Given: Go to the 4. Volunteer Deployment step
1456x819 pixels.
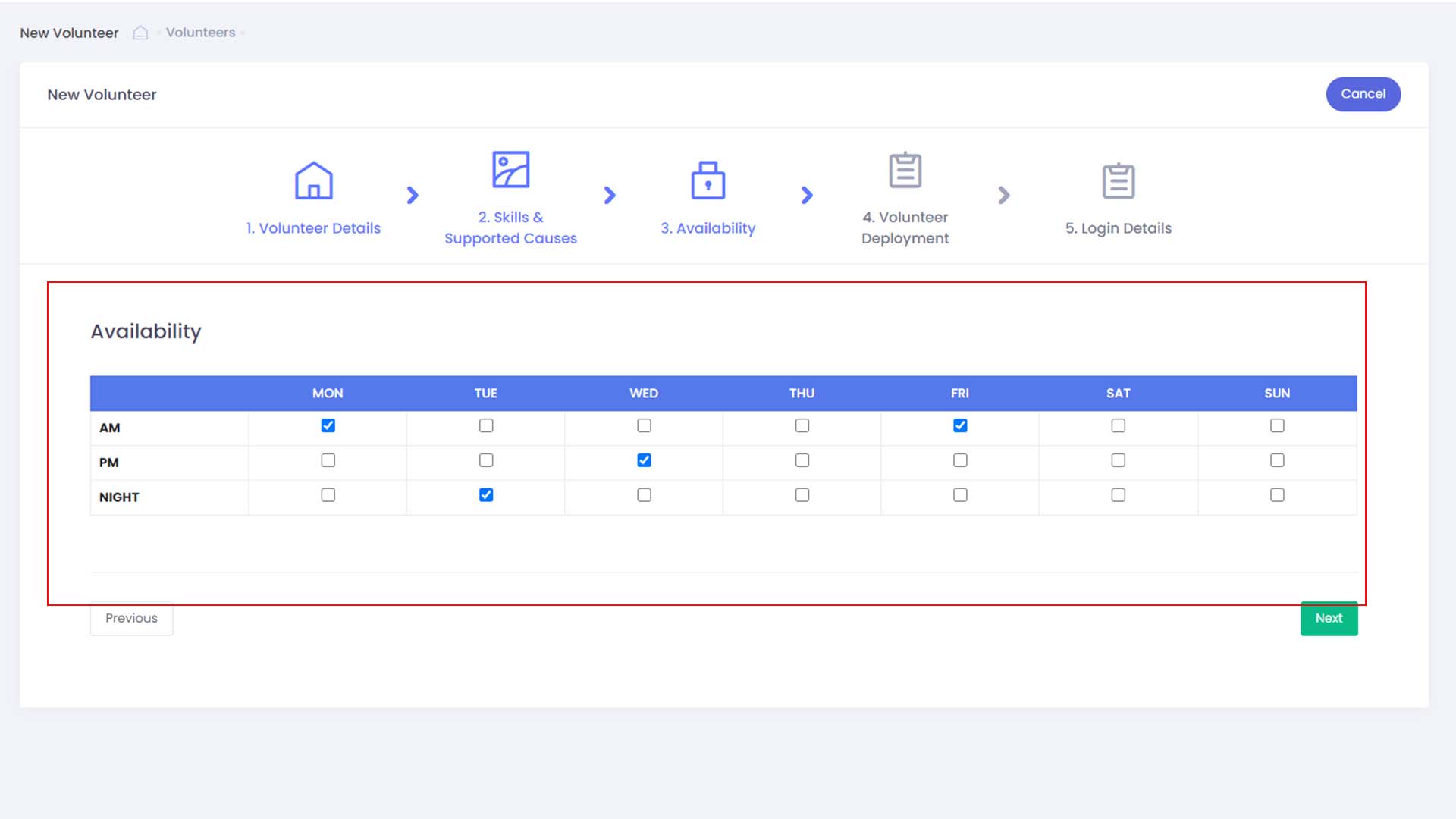Looking at the screenshot, I should click(x=905, y=227).
